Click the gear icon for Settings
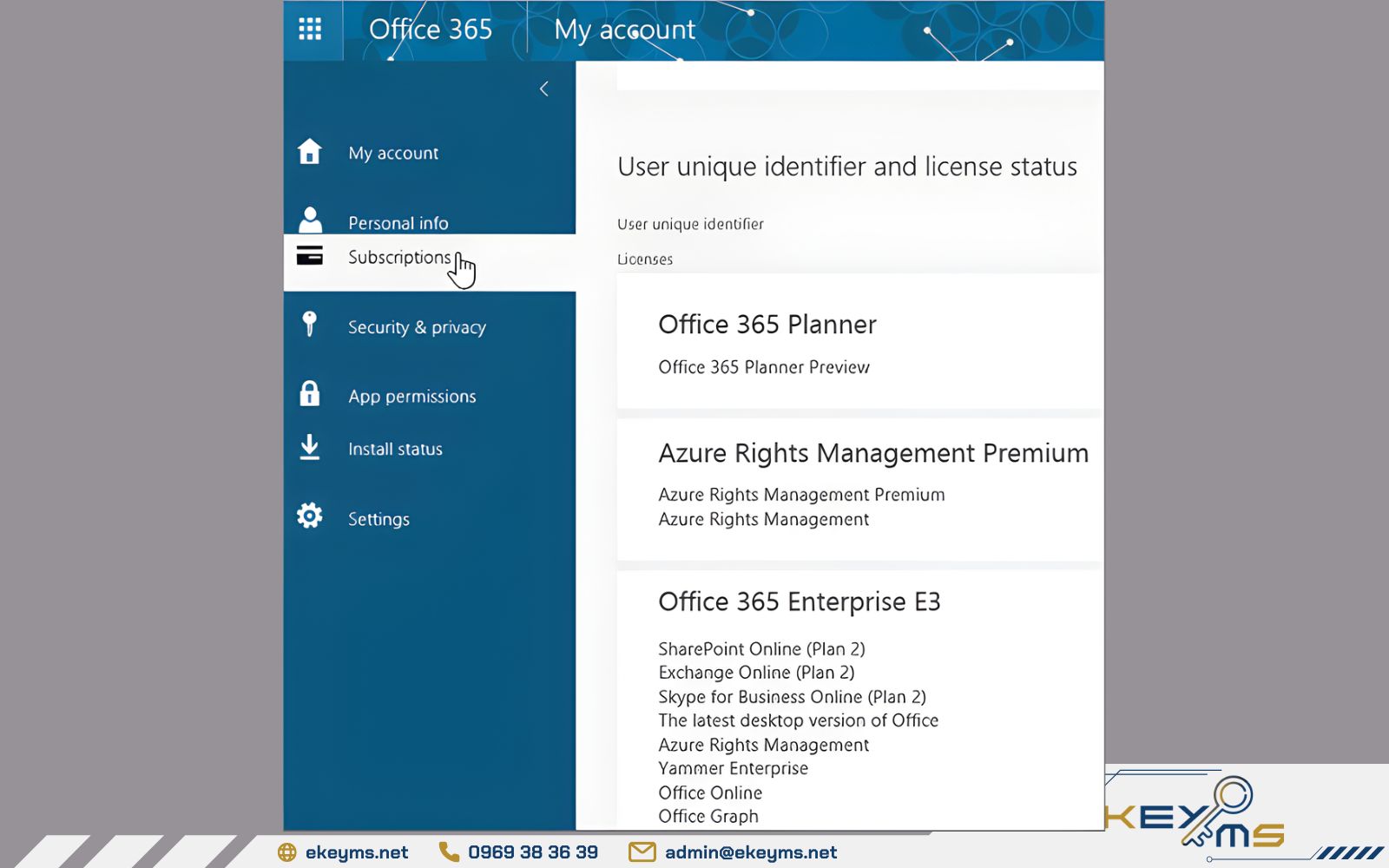Viewport: 1389px width, 868px height. 310,516
